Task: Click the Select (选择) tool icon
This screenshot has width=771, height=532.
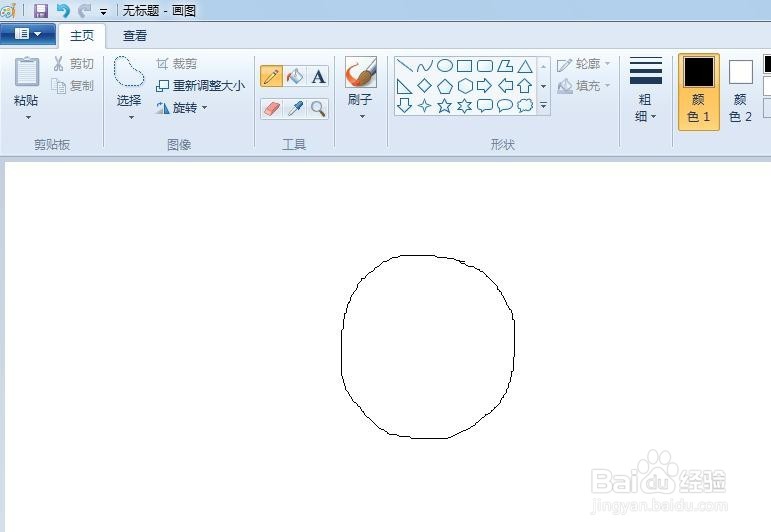Action: tap(129, 72)
